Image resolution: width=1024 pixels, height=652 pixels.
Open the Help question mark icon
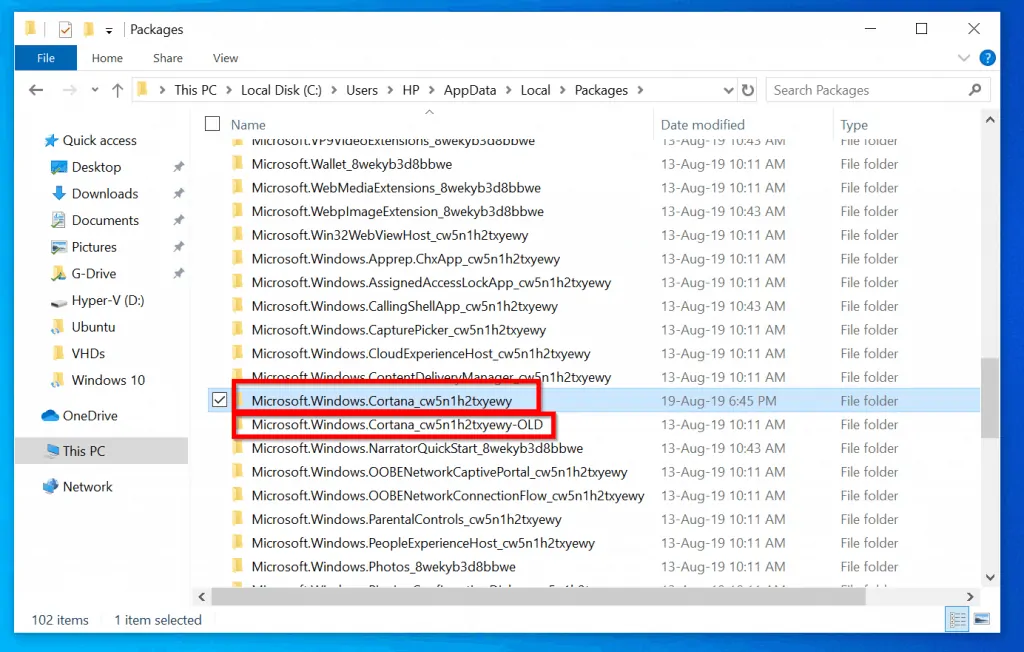click(987, 58)
